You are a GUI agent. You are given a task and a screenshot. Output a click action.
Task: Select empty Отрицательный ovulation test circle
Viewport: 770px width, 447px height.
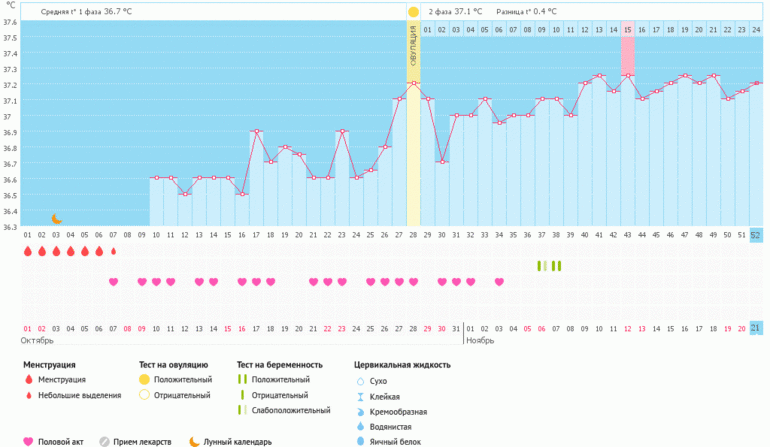[x=144, y=395]
